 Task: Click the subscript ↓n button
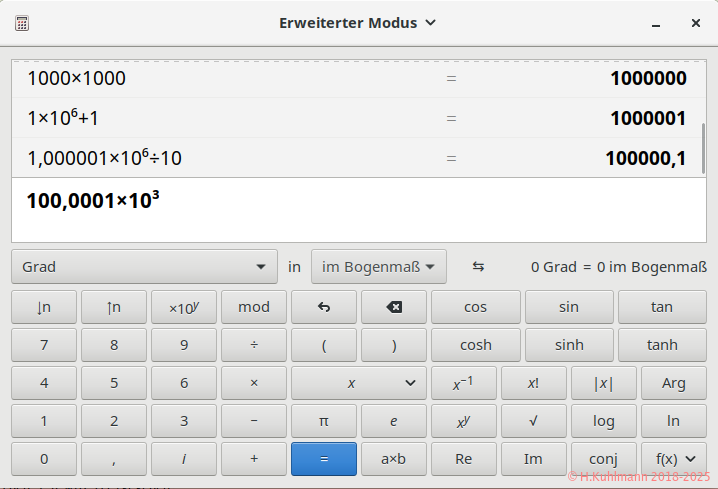[44, 307]
